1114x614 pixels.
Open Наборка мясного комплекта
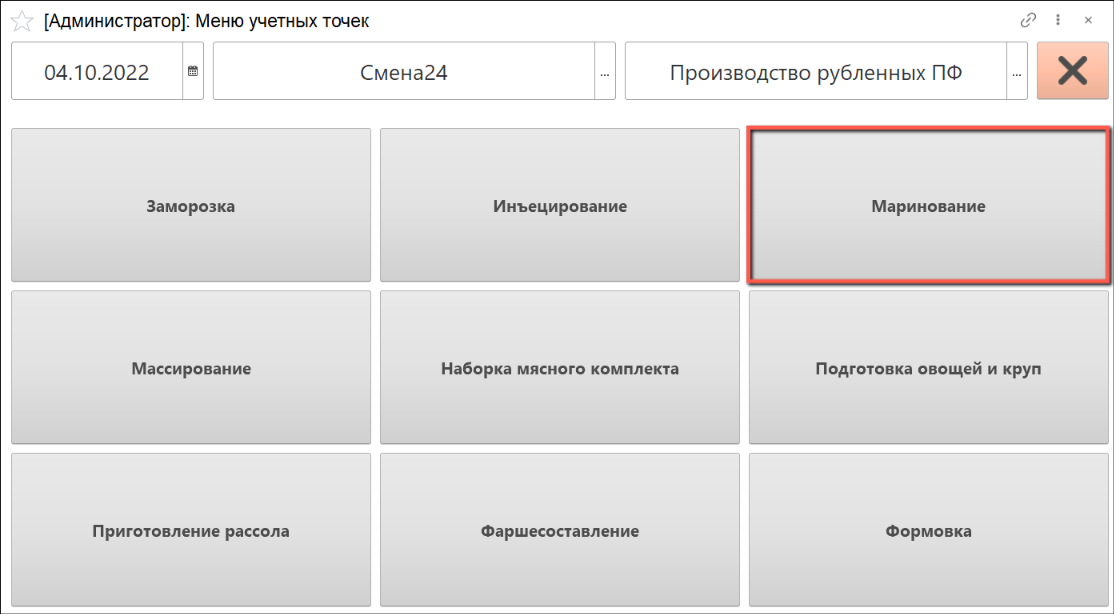(x=560, y=368)
